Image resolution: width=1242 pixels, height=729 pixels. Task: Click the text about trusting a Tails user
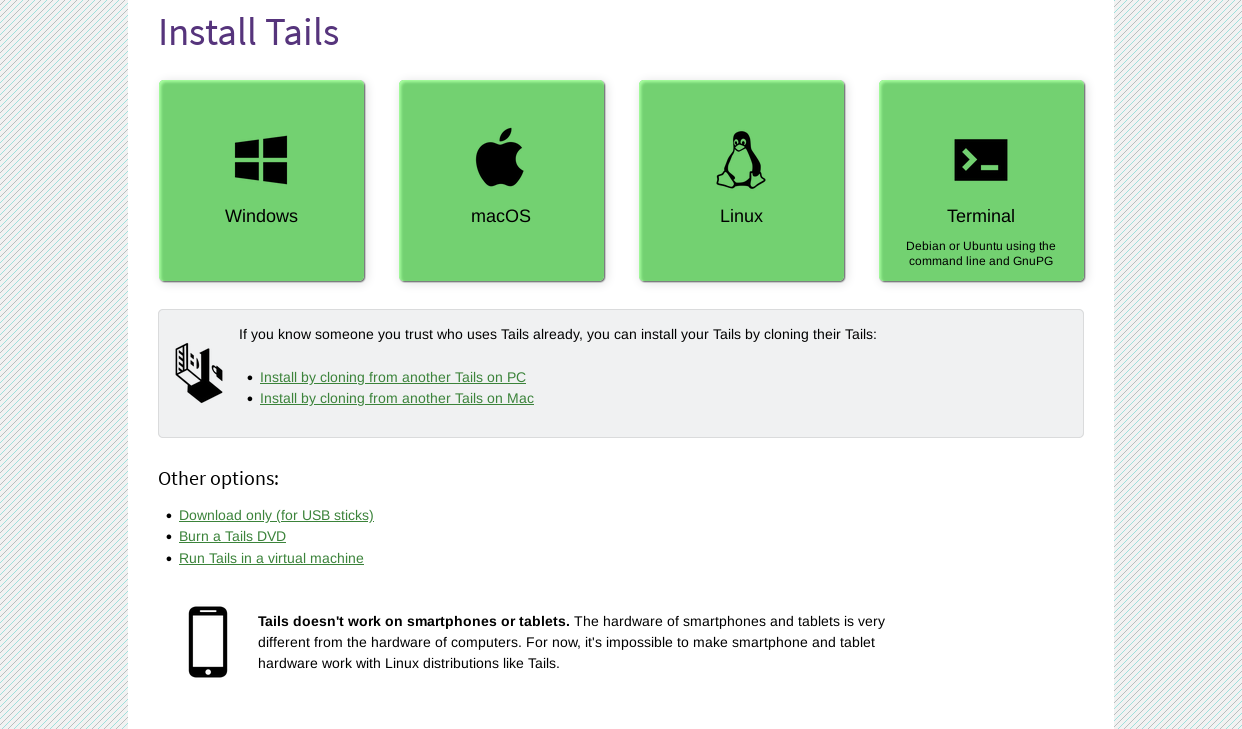558,334
